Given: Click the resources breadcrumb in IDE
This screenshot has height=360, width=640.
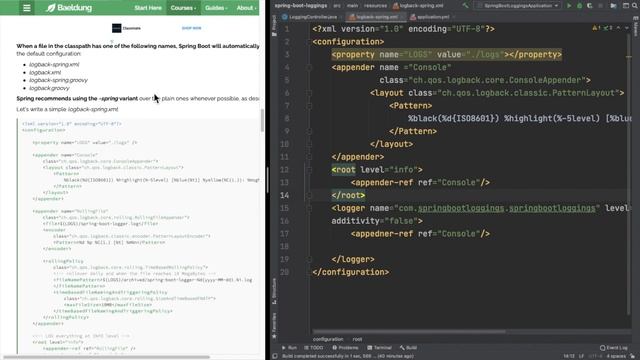Looking at the screenshot, I should [x=375, y=6].
